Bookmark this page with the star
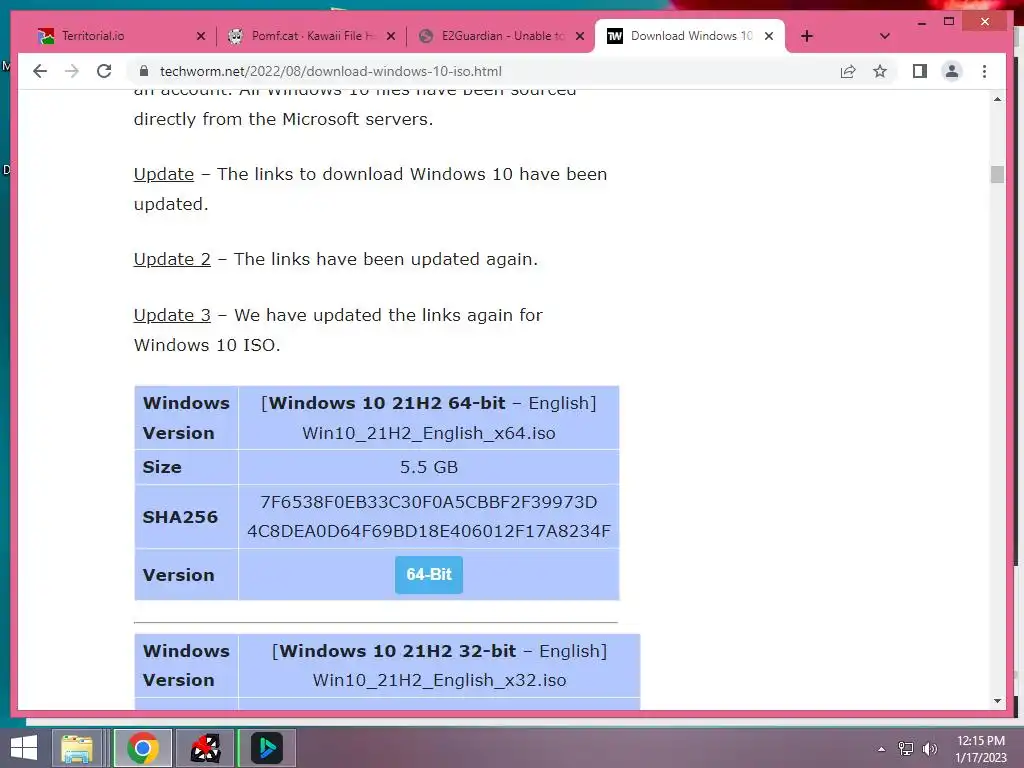Viewport: 1024px width, 768px height. (x=880, y=71)
